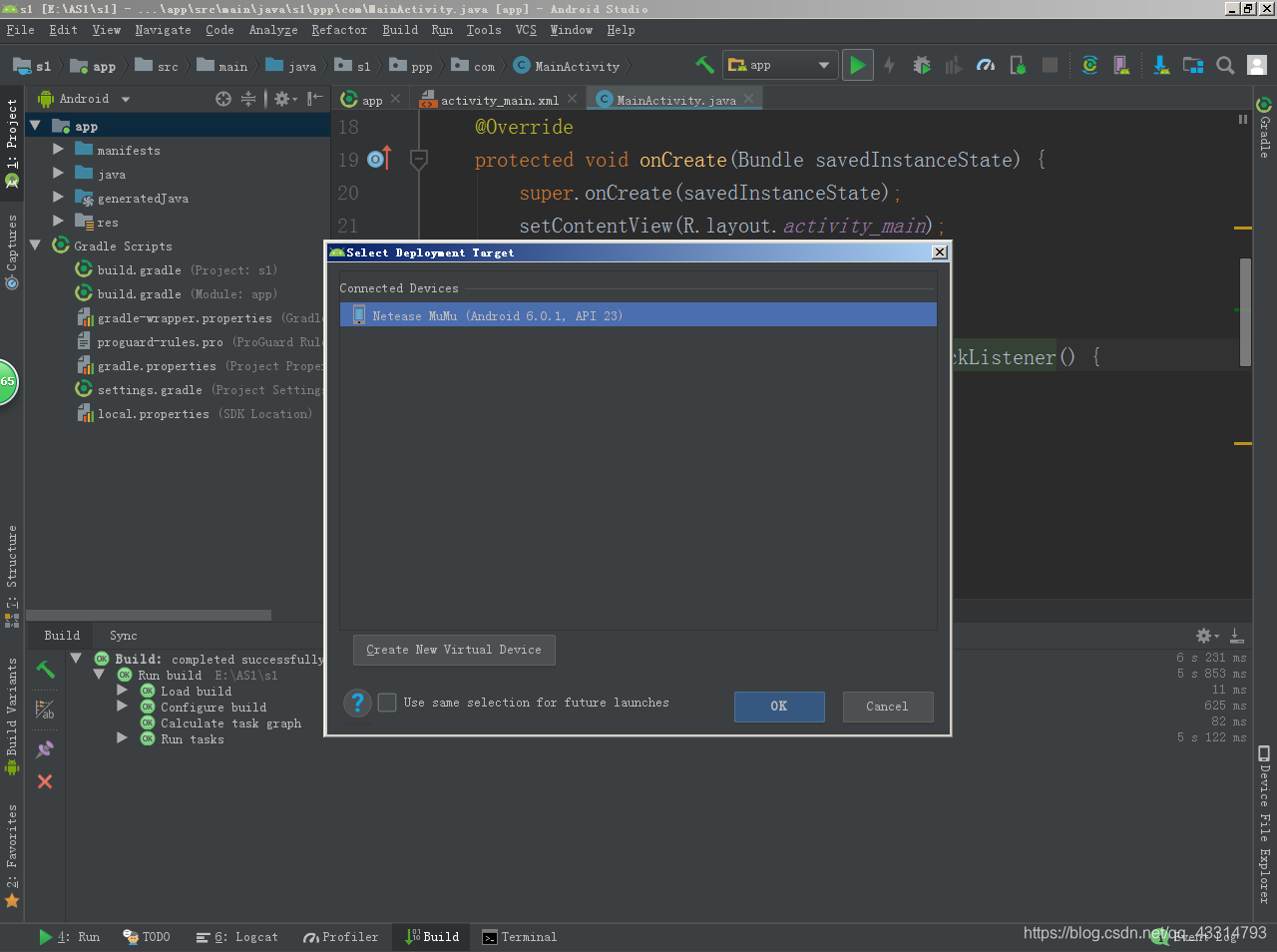Click scroll from source target icon
Viewport: 1277px width, 952px height.
pos(223,99)
